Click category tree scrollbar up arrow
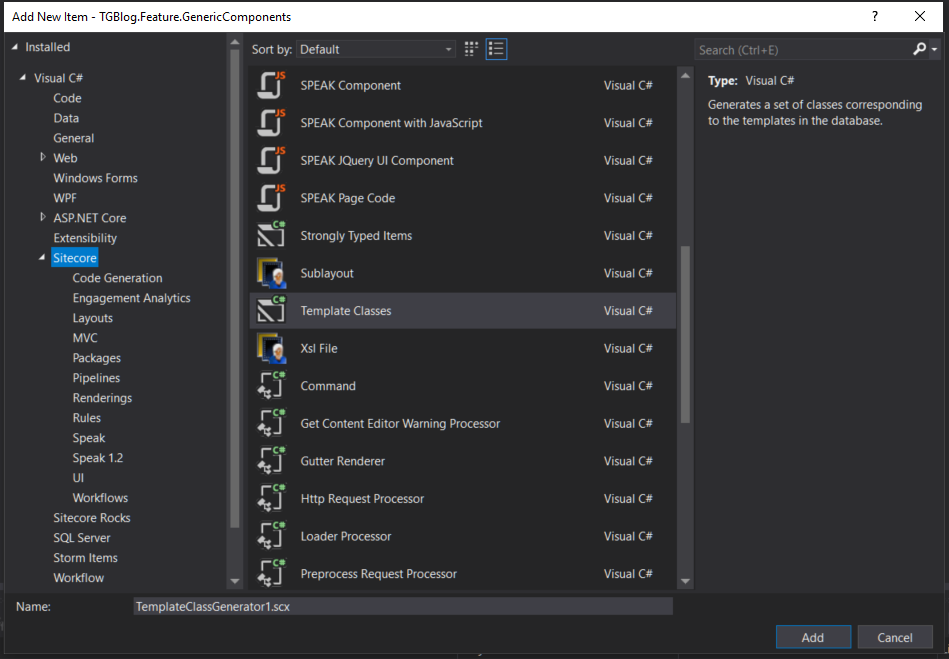 [x=235, y=42]
